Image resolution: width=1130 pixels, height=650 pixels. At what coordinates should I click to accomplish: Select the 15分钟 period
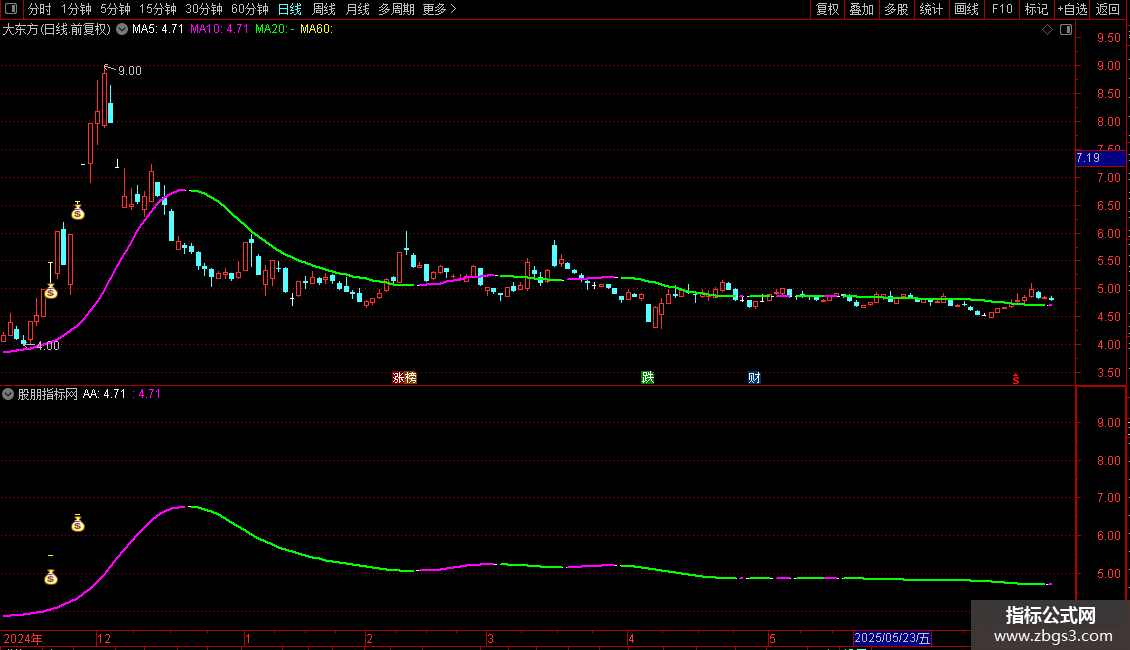point(158,9)
